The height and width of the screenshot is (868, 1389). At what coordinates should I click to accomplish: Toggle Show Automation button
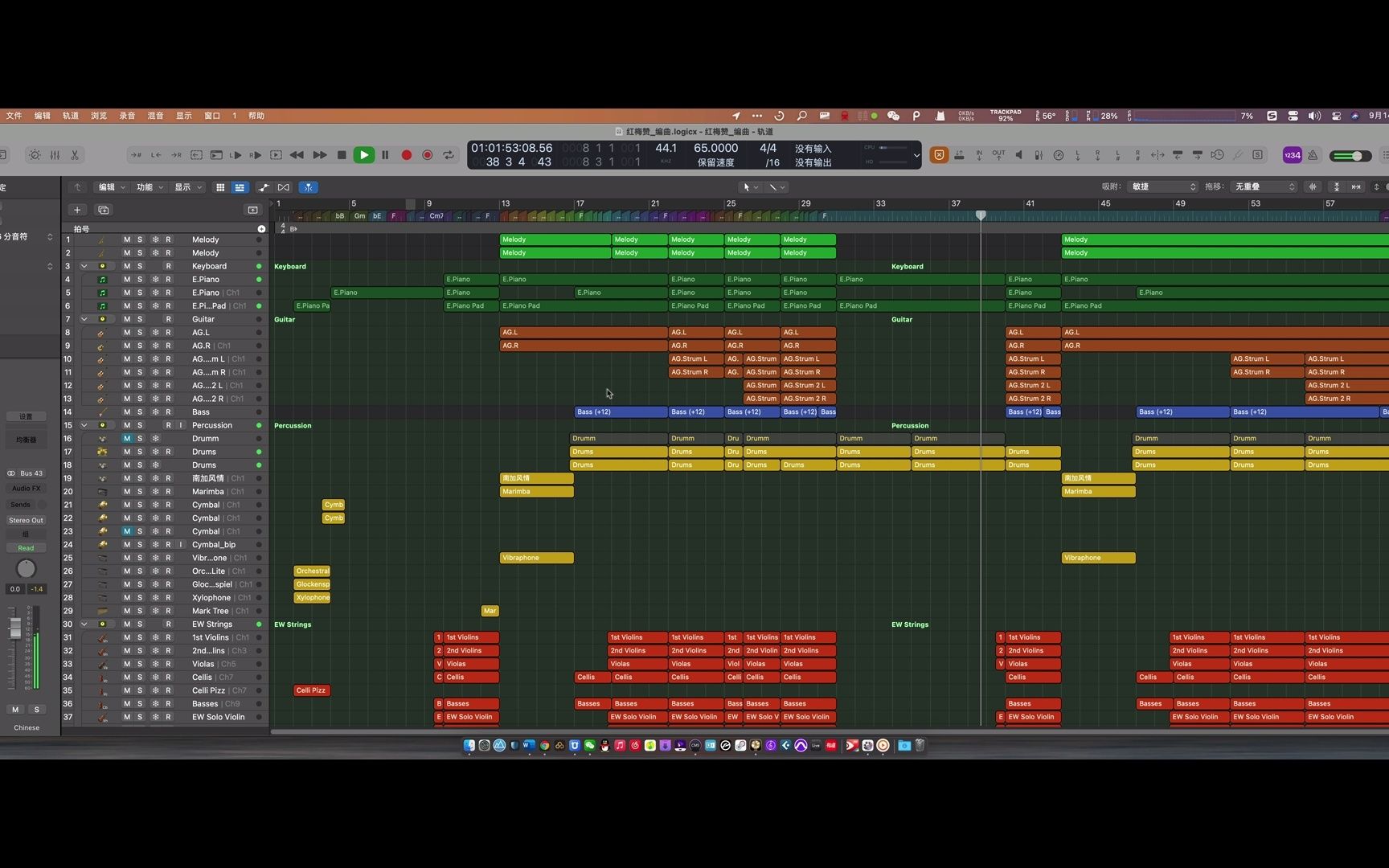[x=264, y=187]
